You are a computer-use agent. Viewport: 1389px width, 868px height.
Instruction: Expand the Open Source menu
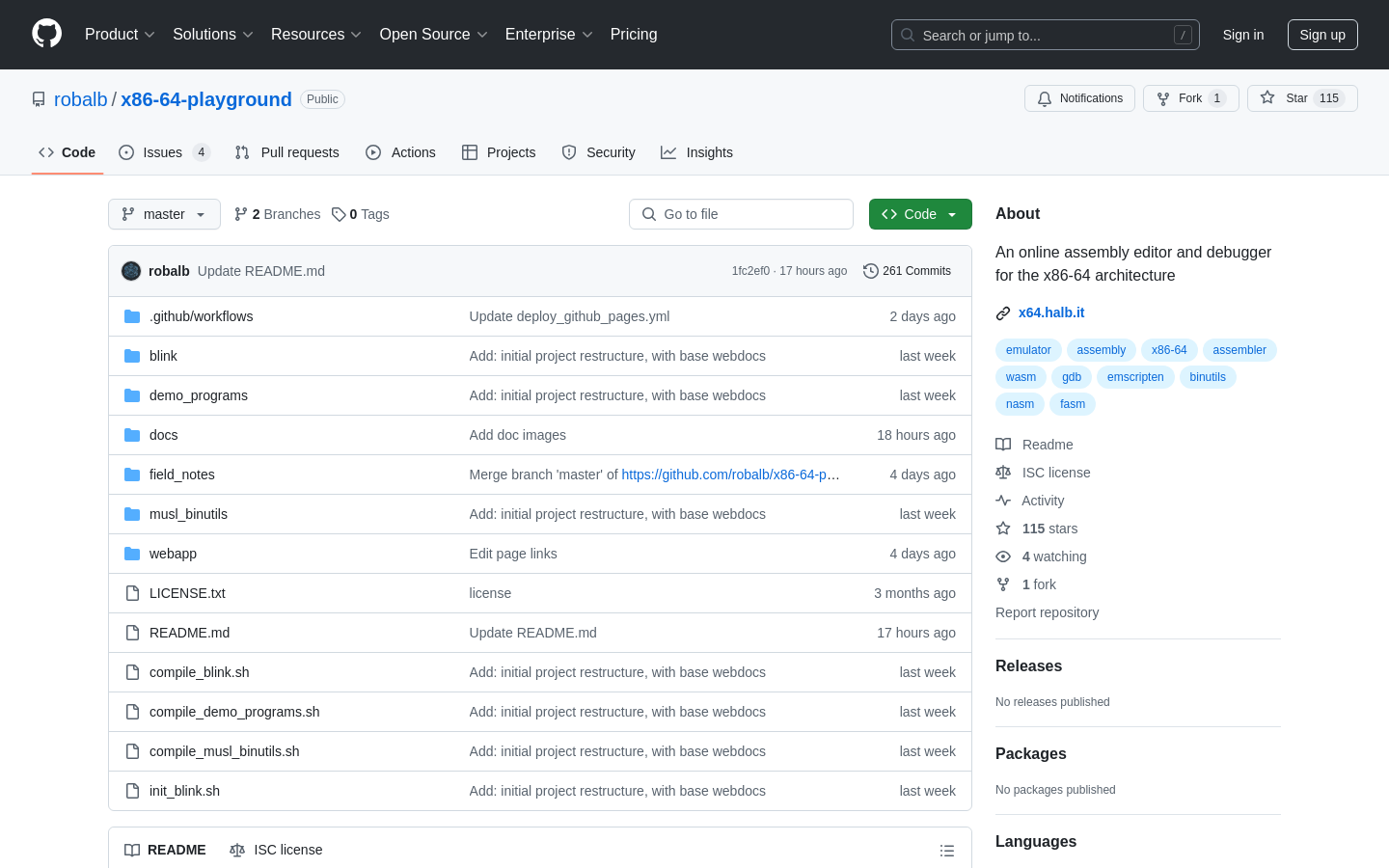(x=434, y=35)
